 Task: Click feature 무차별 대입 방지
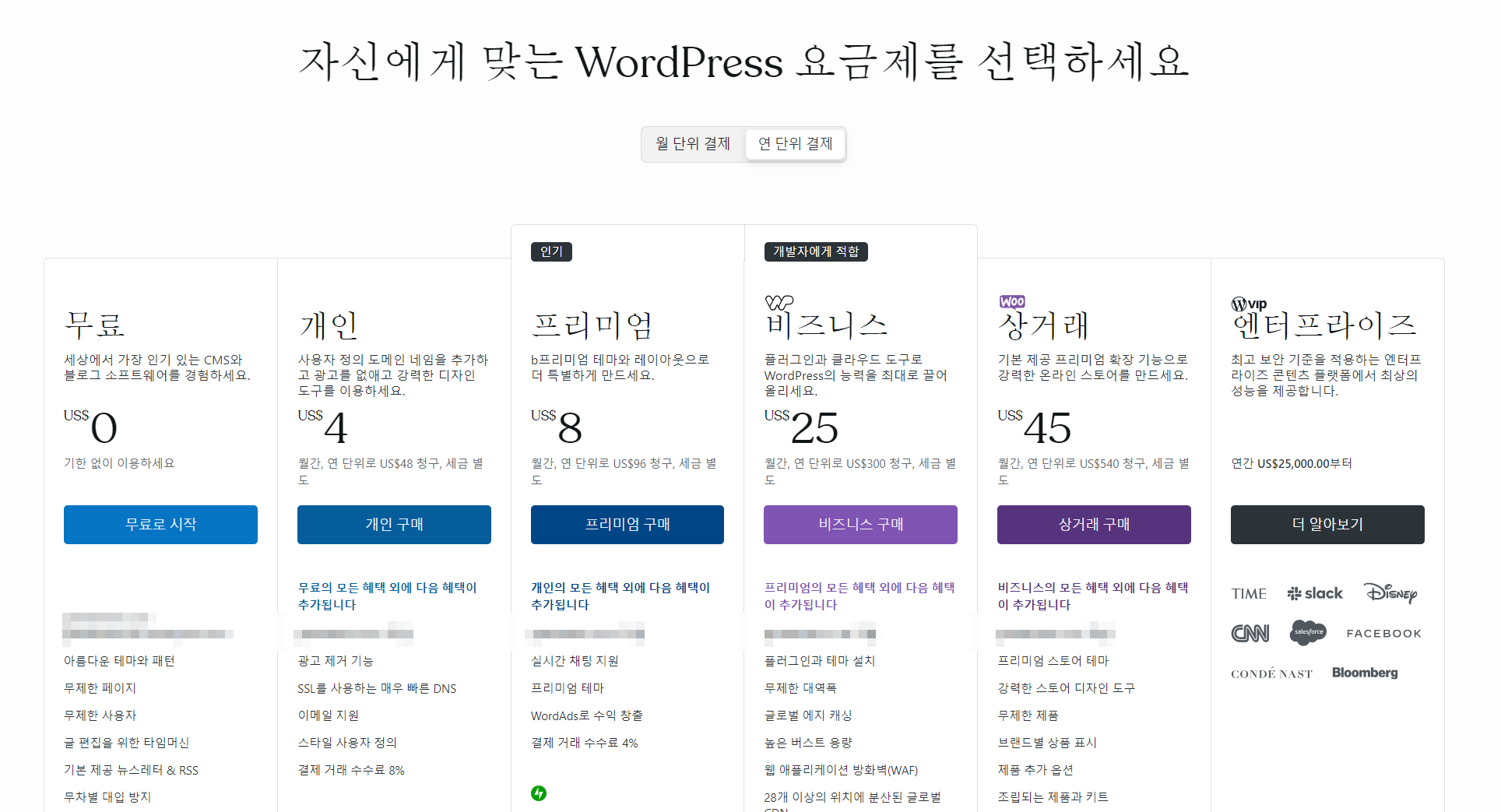point(107,797)
